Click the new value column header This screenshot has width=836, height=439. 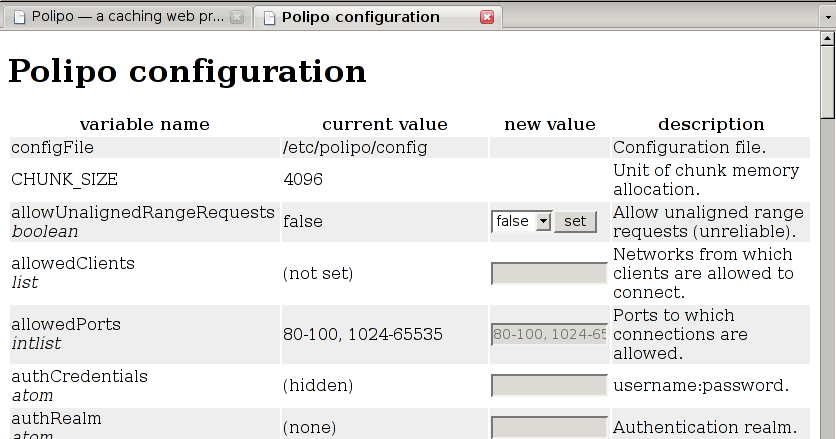[x=550, y=124]
